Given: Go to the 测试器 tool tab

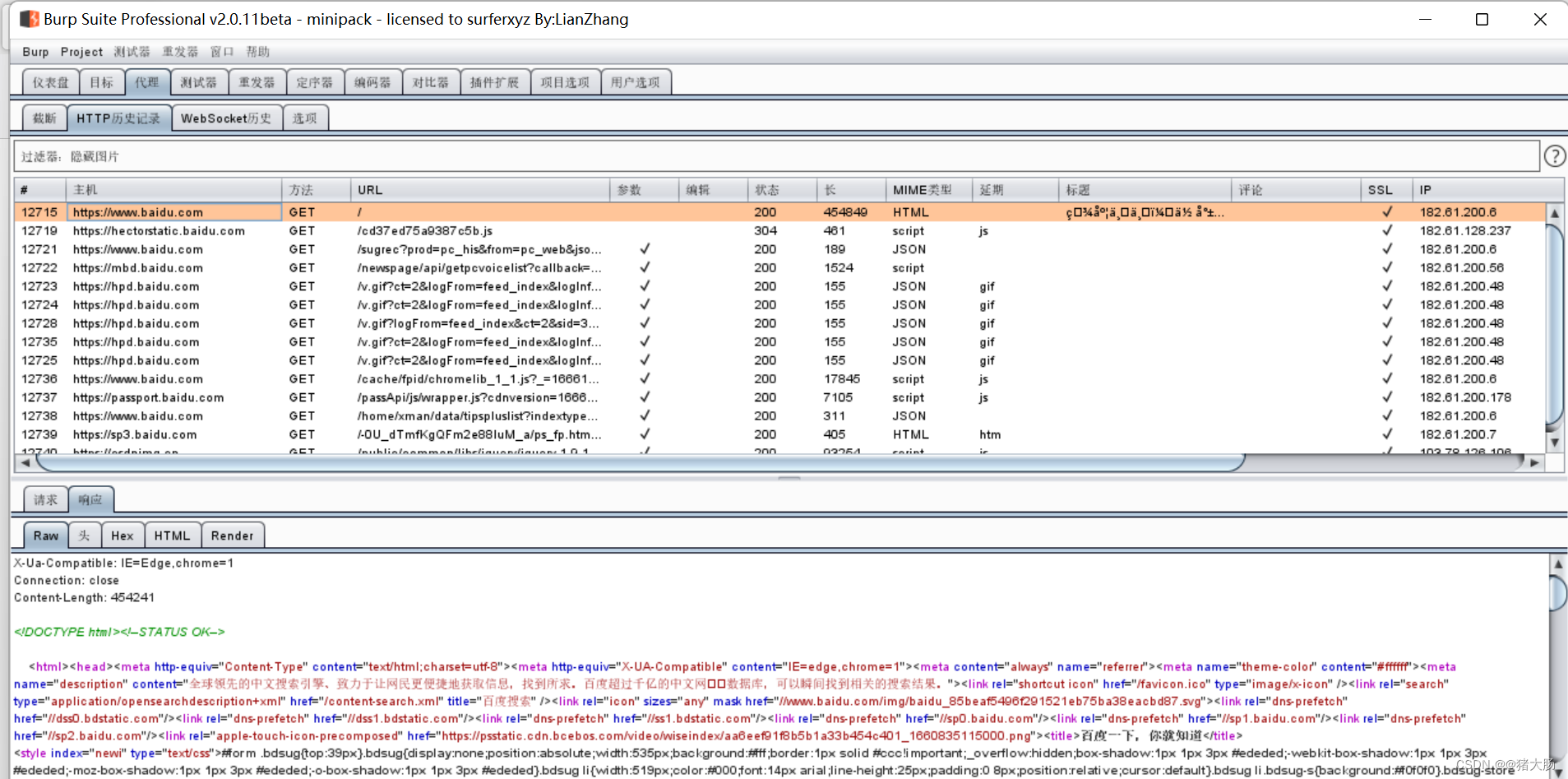Looking at the screenshot, I should click(x=199, y=82).
